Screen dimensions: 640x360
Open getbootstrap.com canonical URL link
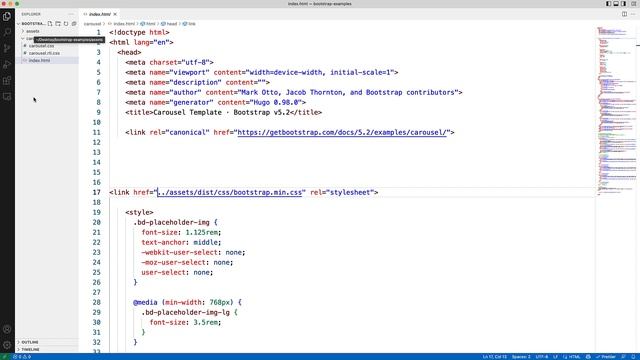342,133
